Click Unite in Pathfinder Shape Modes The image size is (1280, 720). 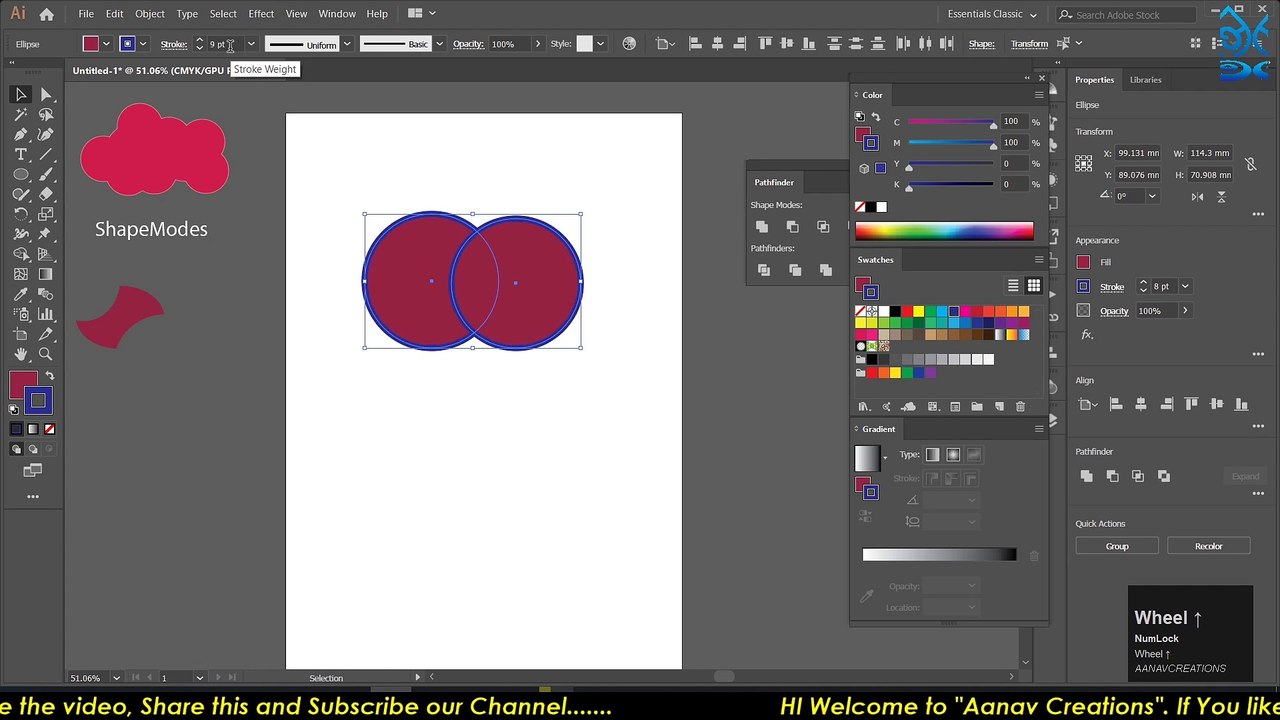[x=762, y=227]
